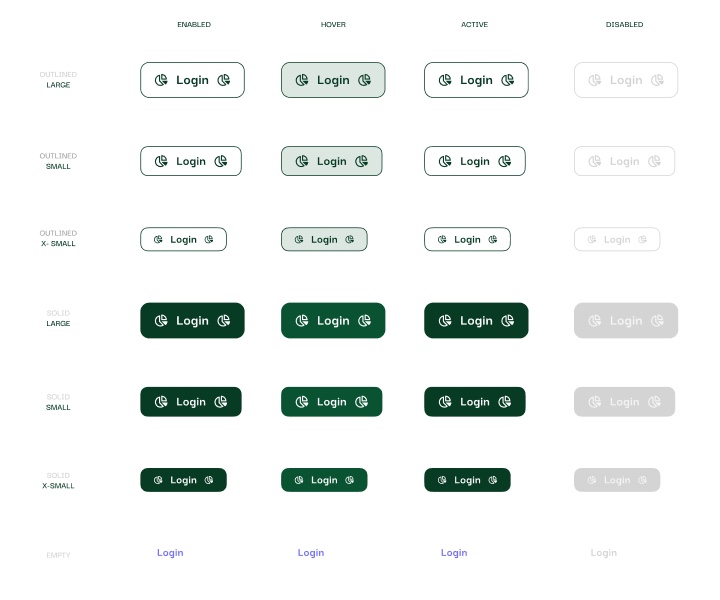Viewport: 720px width, 600px height.
Task: Click Login text on Outlined Large enabled button
Action: [192, 81]
